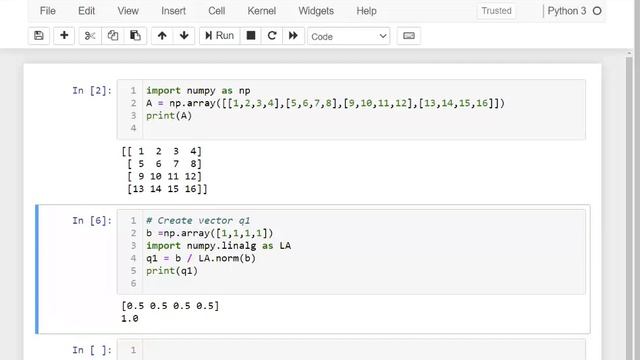Move selected cell up arrow

coord(162,36)
